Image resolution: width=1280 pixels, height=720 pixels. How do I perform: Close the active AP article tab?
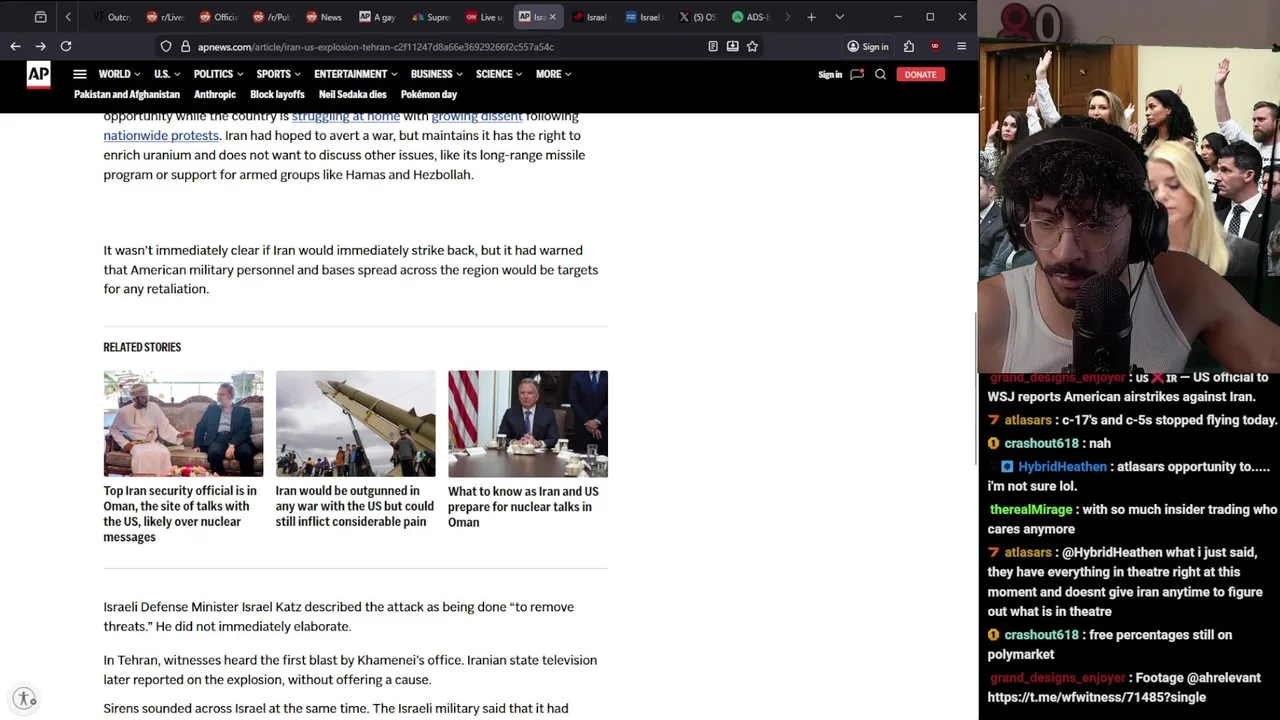pos(552,17)
